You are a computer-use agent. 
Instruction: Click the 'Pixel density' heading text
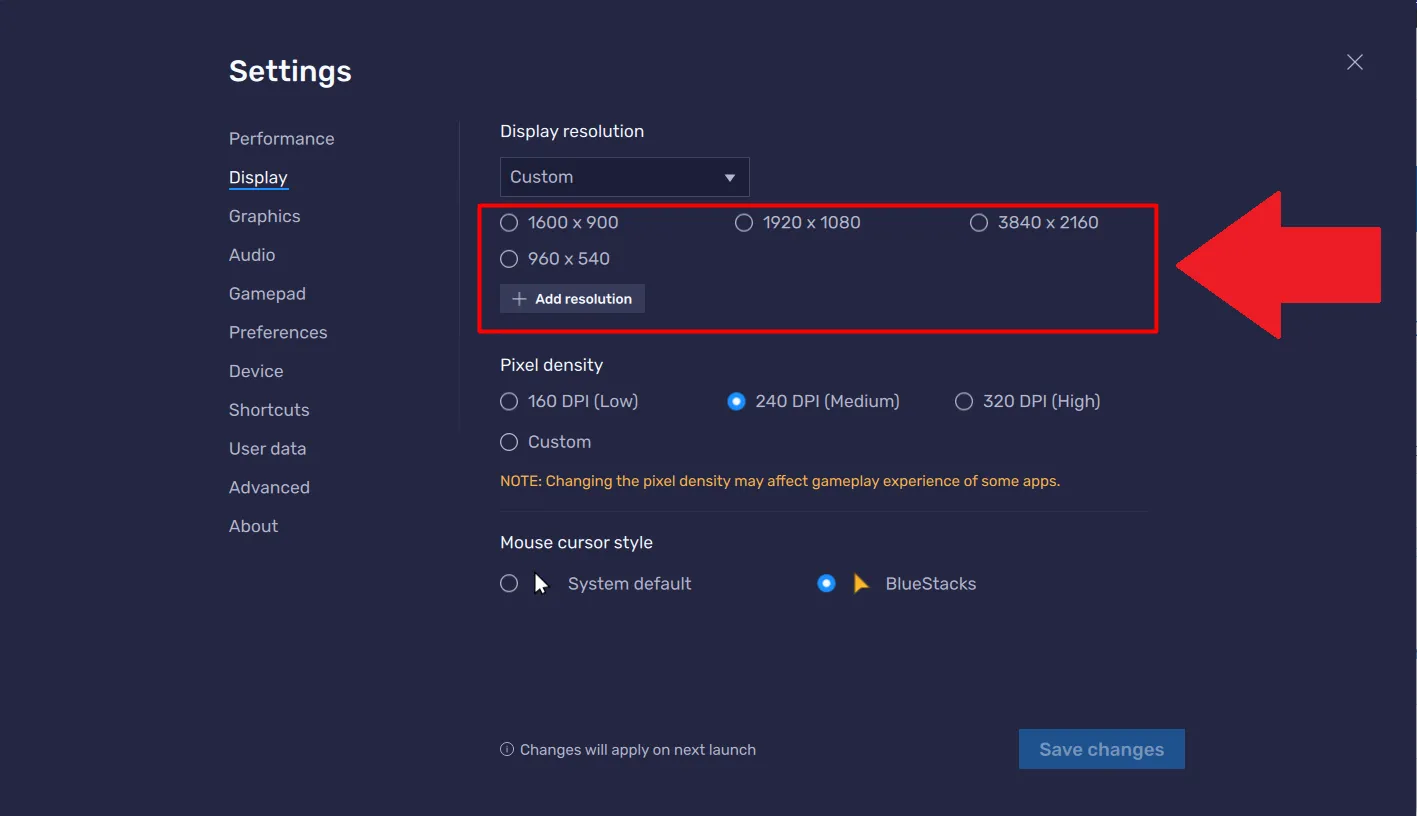551,365
